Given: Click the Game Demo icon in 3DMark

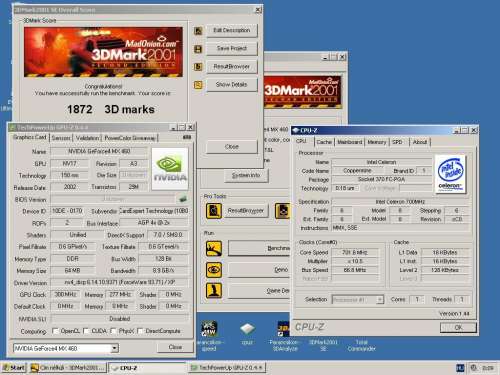Looking at the screenshot, I should click(x=214, y=291).
